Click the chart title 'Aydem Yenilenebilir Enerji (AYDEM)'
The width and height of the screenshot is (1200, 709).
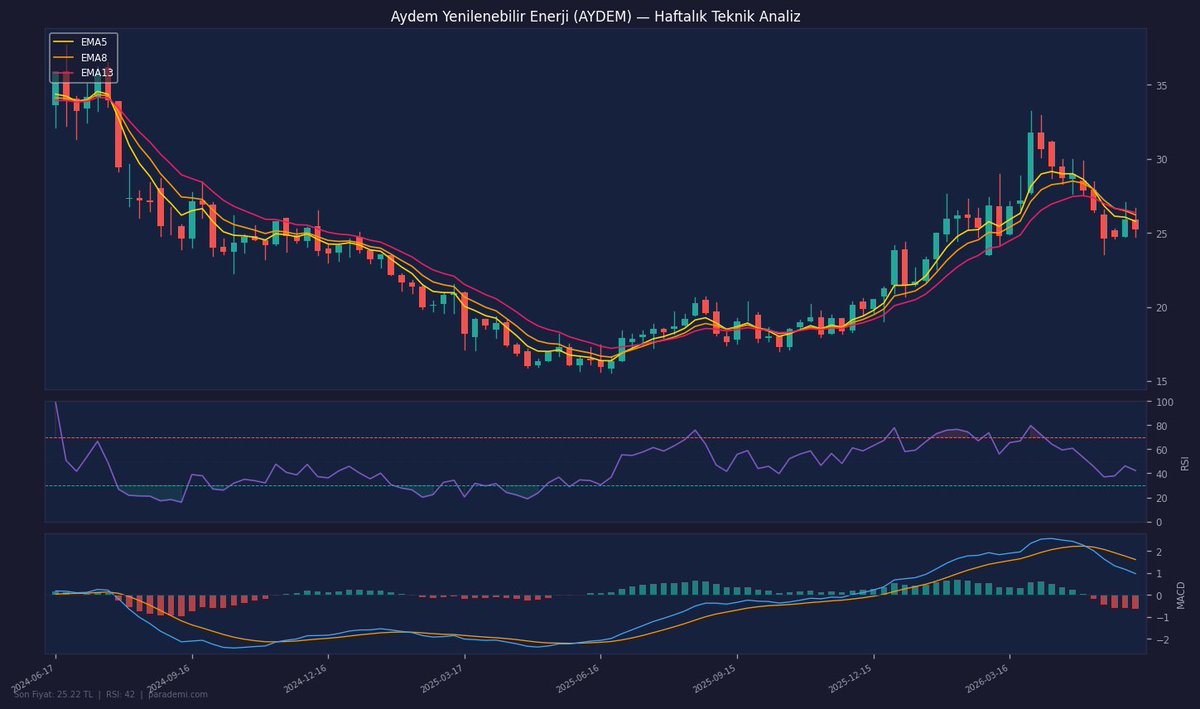[x=510, y=17]
